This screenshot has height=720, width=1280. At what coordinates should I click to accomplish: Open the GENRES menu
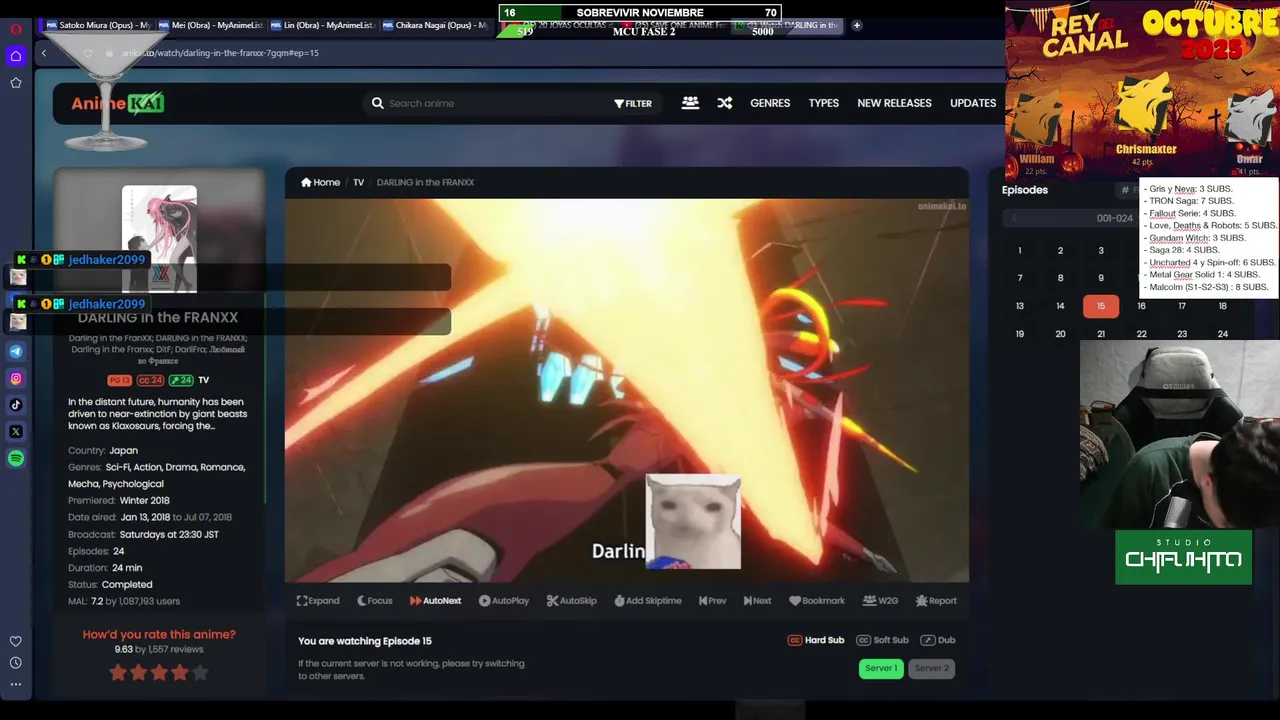click(x=770, y=103)
